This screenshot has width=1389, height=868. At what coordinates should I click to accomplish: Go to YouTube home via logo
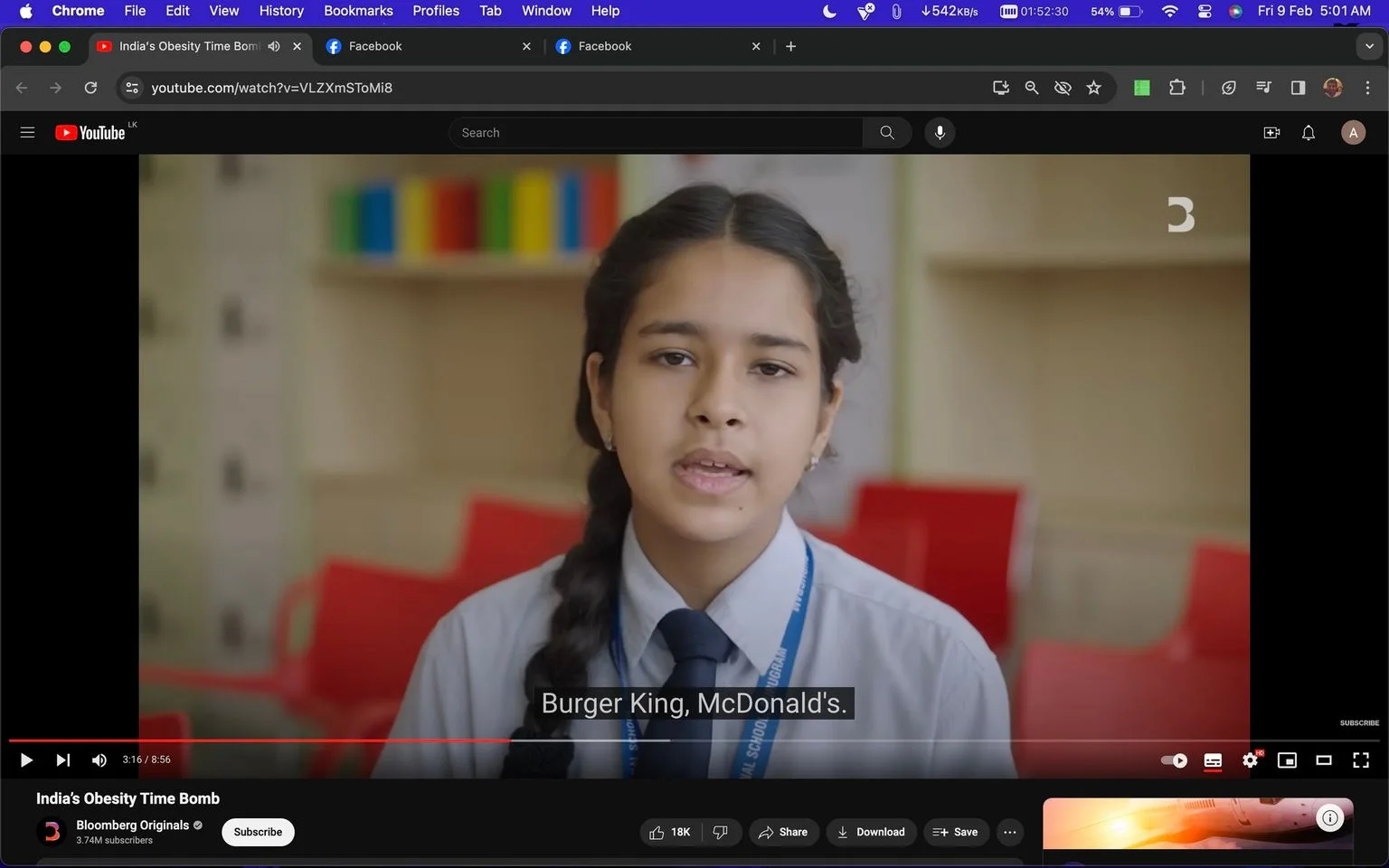[90, 133]
